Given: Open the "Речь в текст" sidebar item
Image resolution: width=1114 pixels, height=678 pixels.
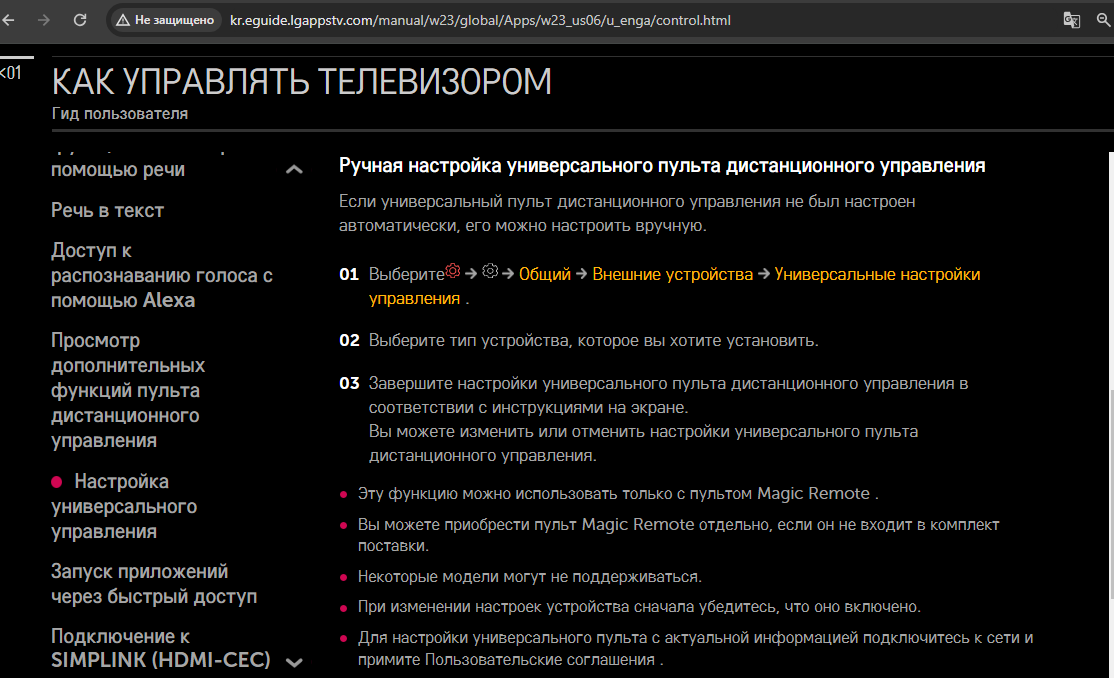Looking at the screenshot, I should tap(107, 210).
